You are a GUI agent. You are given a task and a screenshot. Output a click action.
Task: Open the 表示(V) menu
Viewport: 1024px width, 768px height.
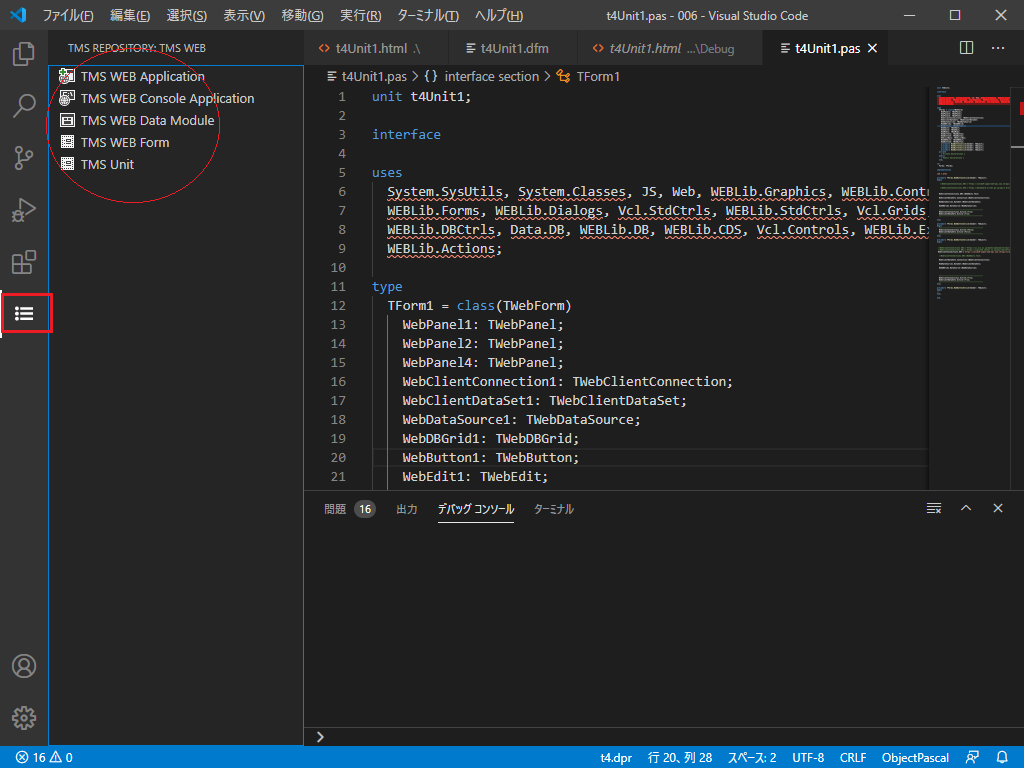point(244,15)
